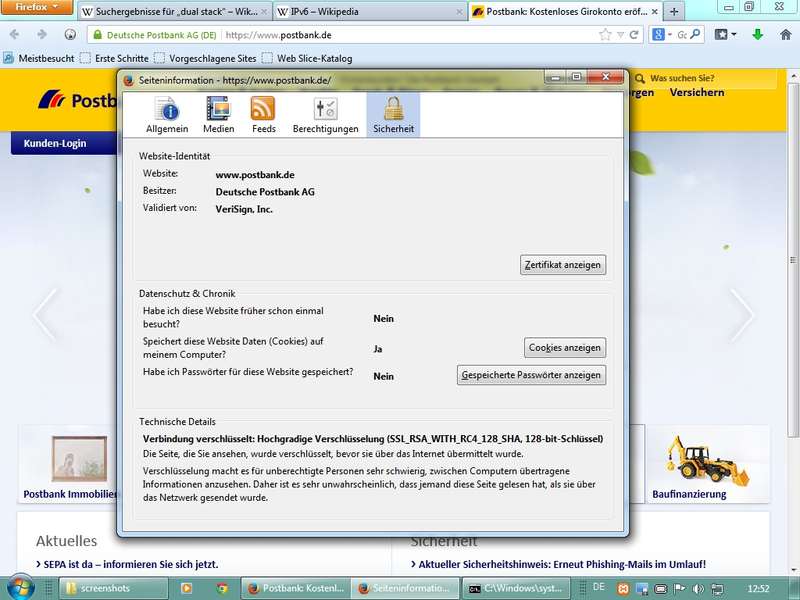Bookmark page with star icon in URL bar
The width and height of the screenshot is (800, 600).
(x=605, y=34)
